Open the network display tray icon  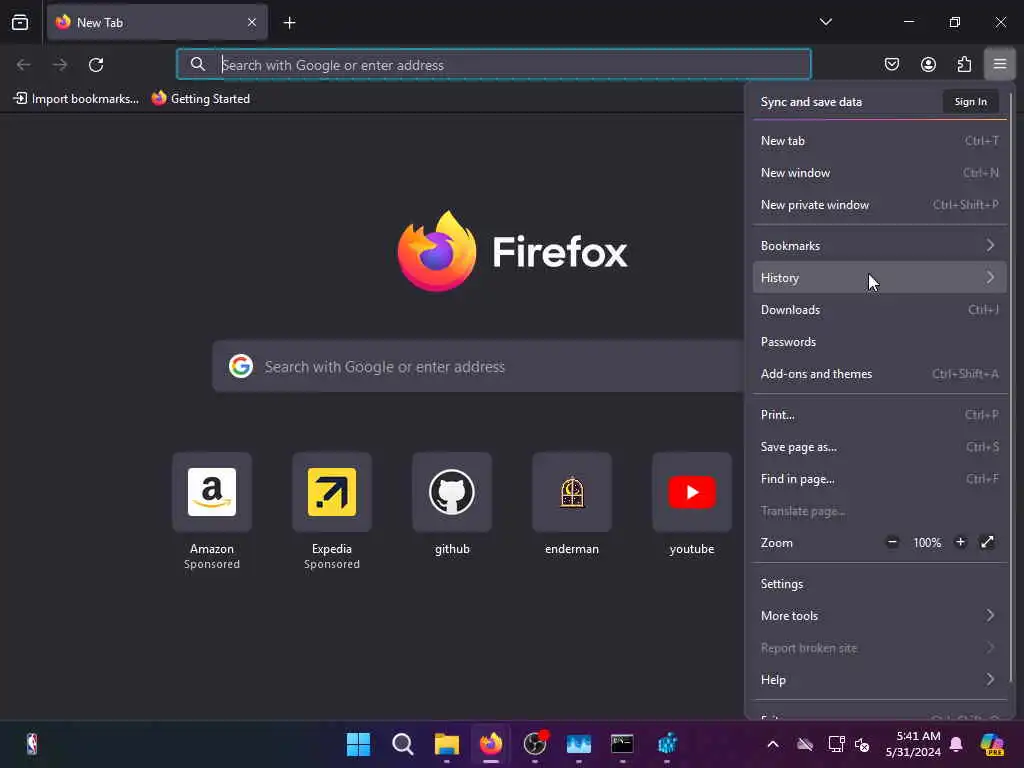click(836, 744)
